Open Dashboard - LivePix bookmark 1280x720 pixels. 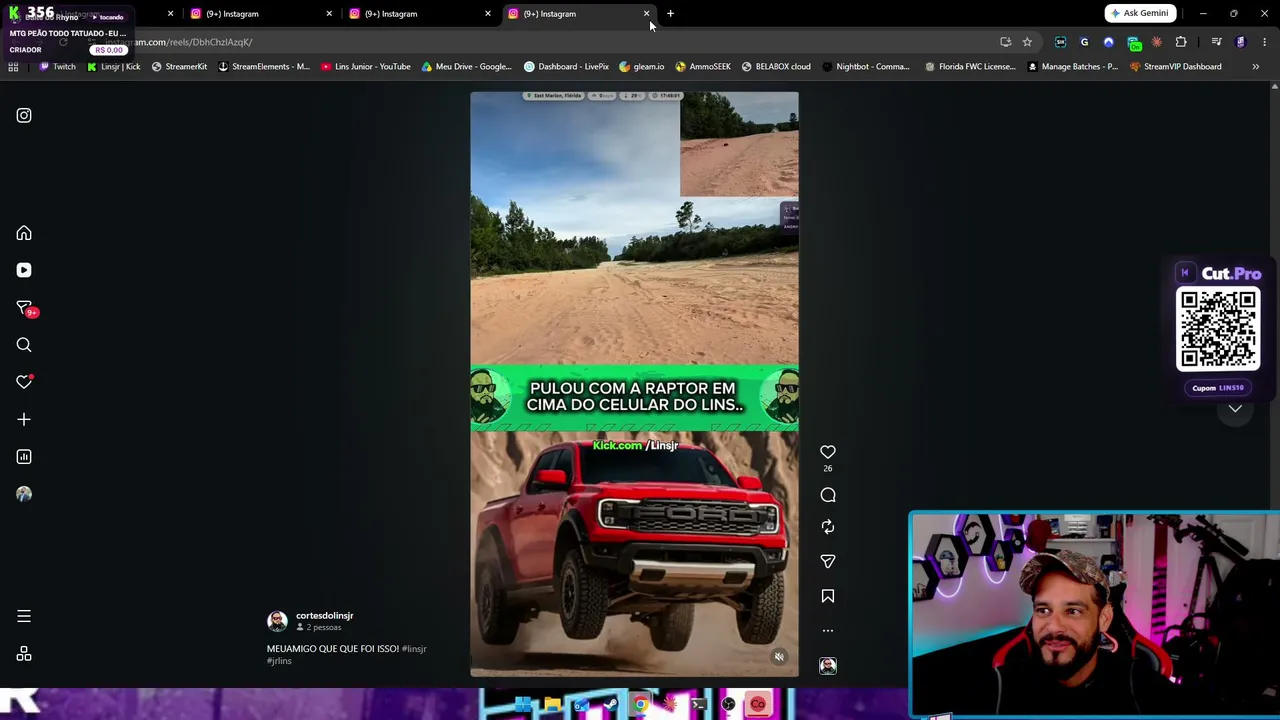(566, 67)
